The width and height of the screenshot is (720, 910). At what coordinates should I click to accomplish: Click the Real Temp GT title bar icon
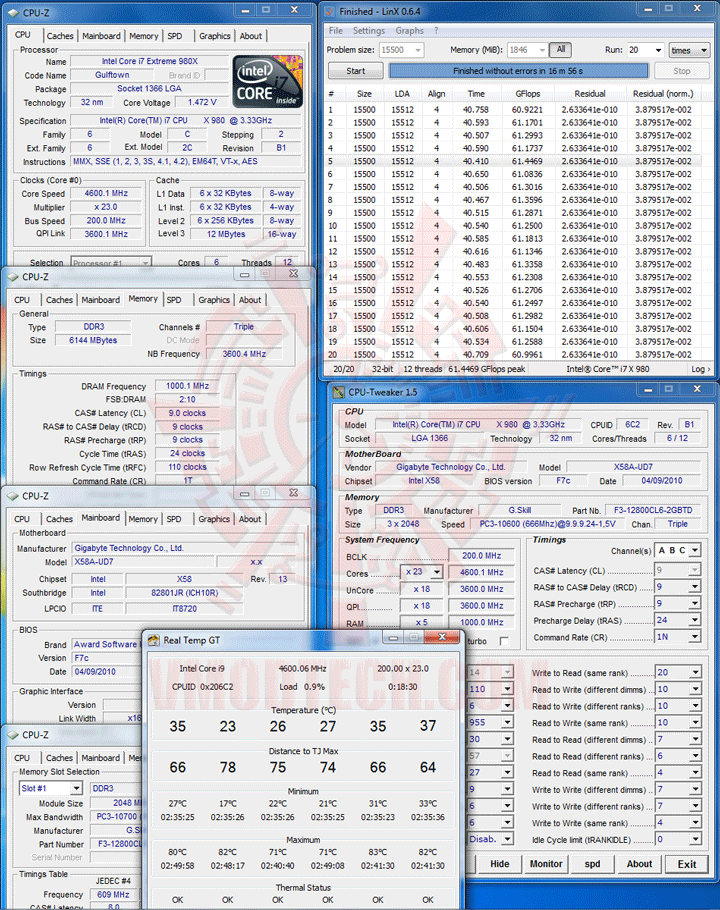(x=154, y=640)
